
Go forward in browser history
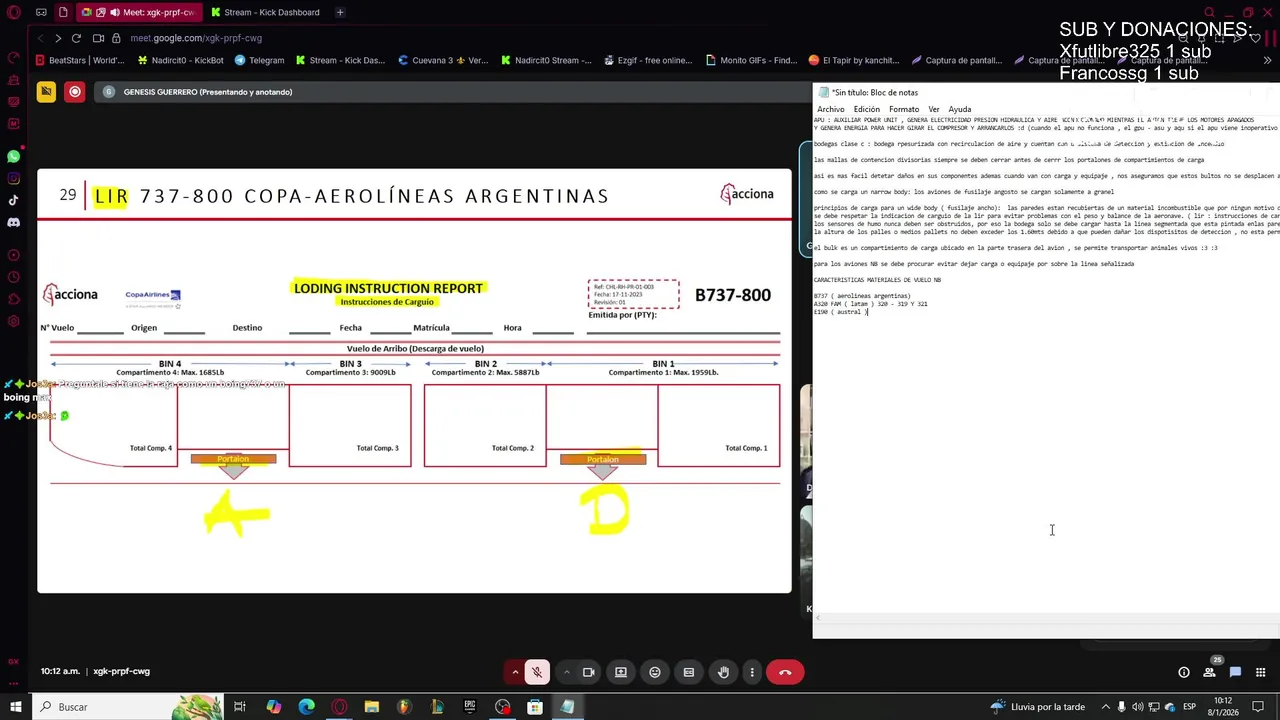[x=58, y=38]
